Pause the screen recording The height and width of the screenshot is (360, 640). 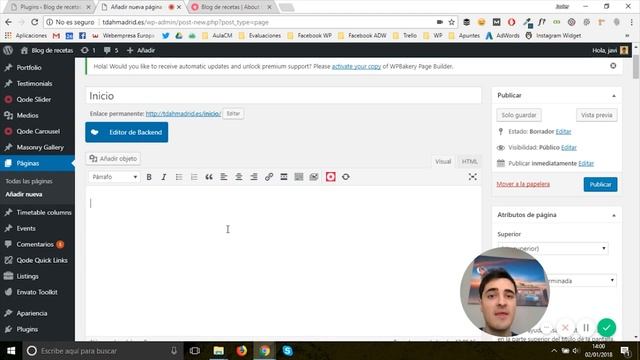[x=586, y=327]
